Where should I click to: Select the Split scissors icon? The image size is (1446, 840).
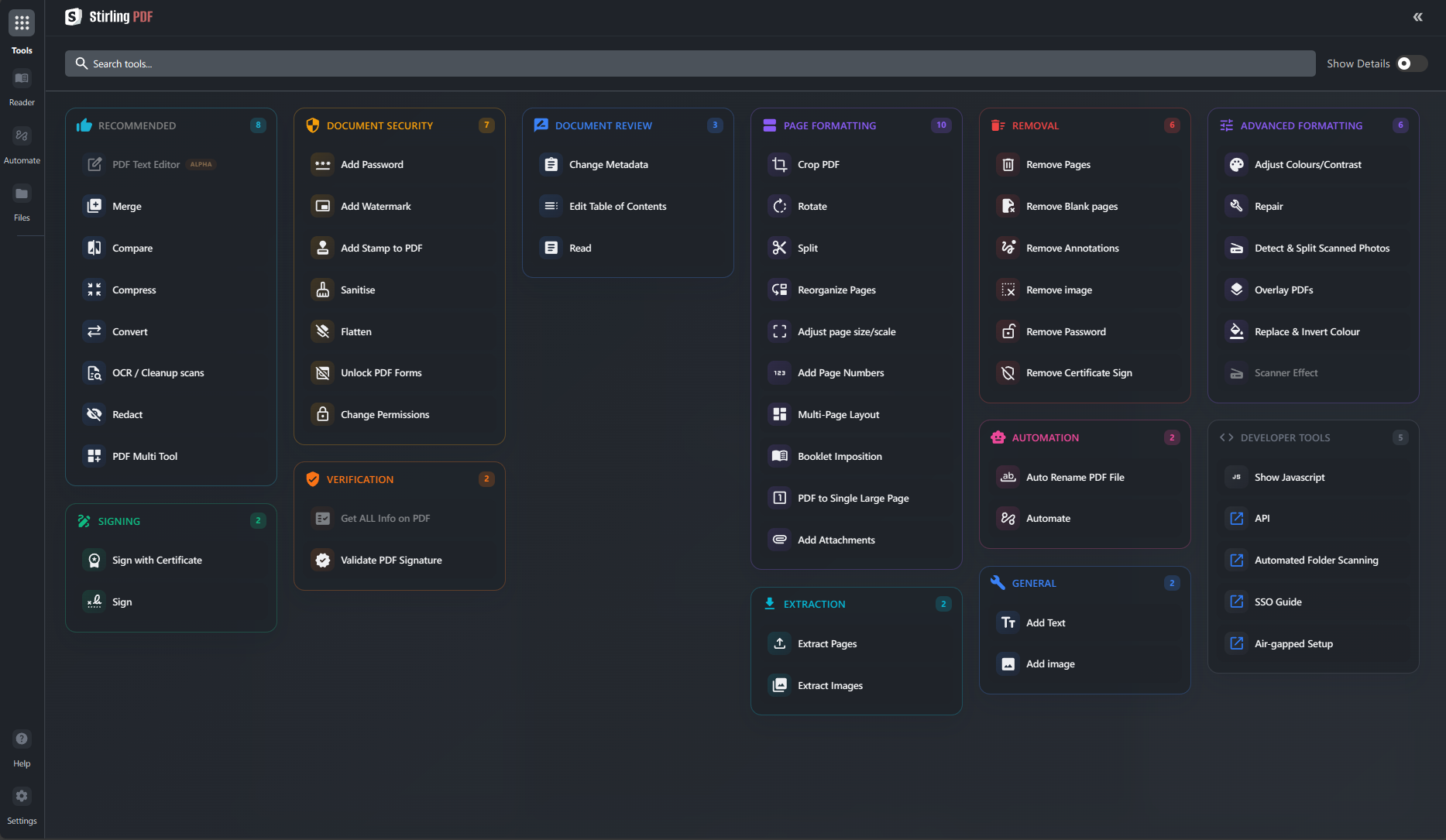pos(780,248)
